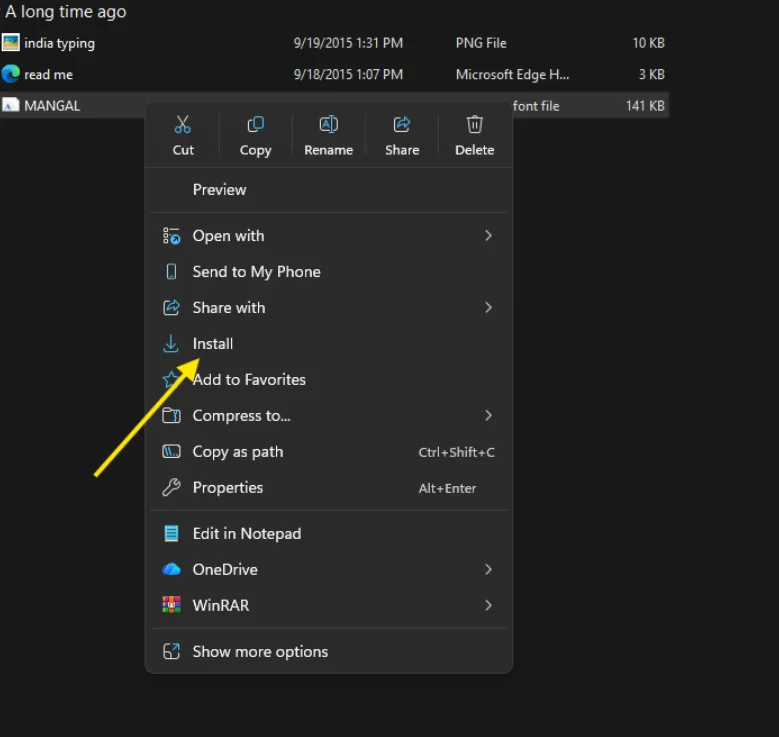Click the Cut scissors icon
The width and height of the screenshot is (779, 737).
[182, 125]
